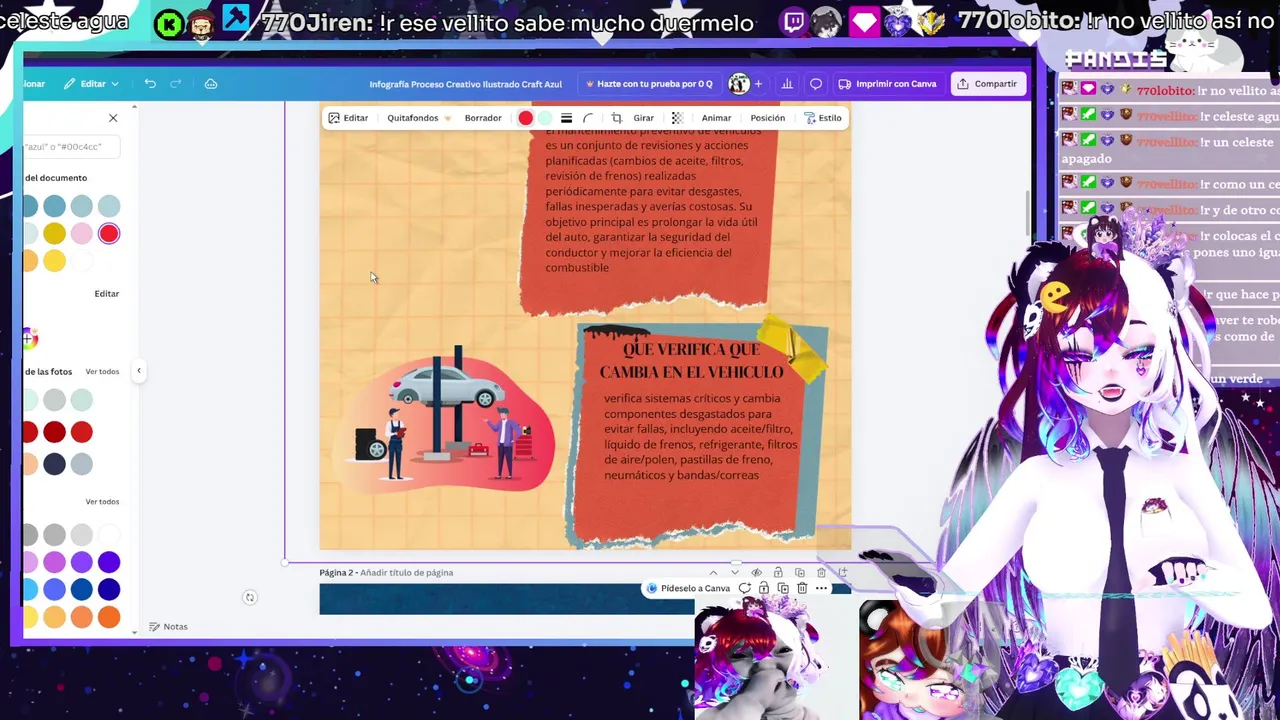Image resolution: width=1280 pixels, height=720 pixels.
Task: Click red color chip in floating toolbar
Action: pyautogui.click(x=526, y=118)
